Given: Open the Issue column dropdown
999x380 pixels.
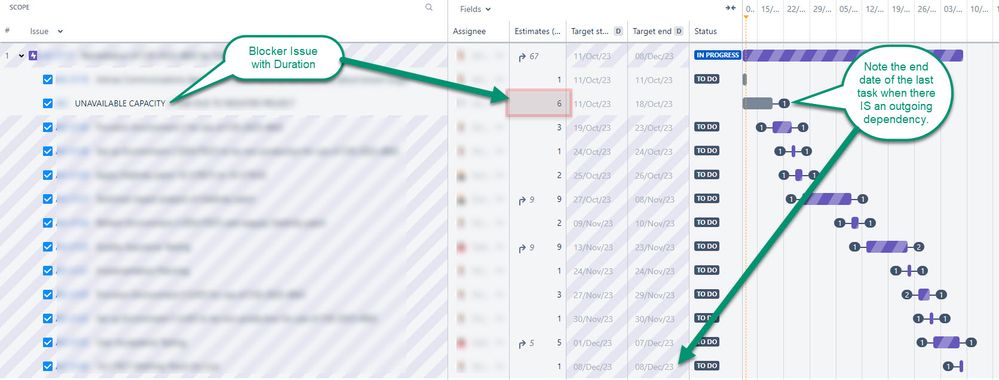Looking at the screenshot, I should point(60,31).
